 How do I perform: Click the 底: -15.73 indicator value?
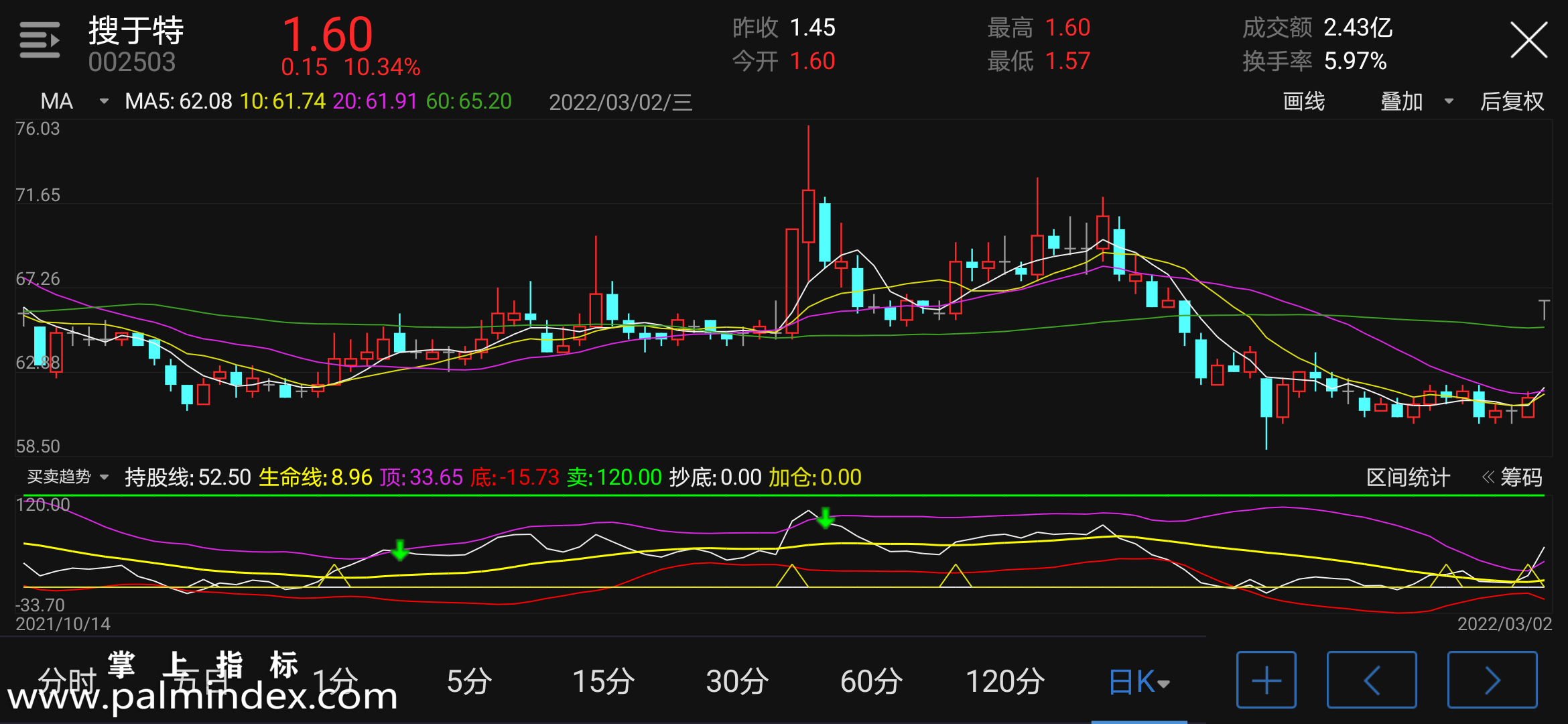(x=515, y=477)
